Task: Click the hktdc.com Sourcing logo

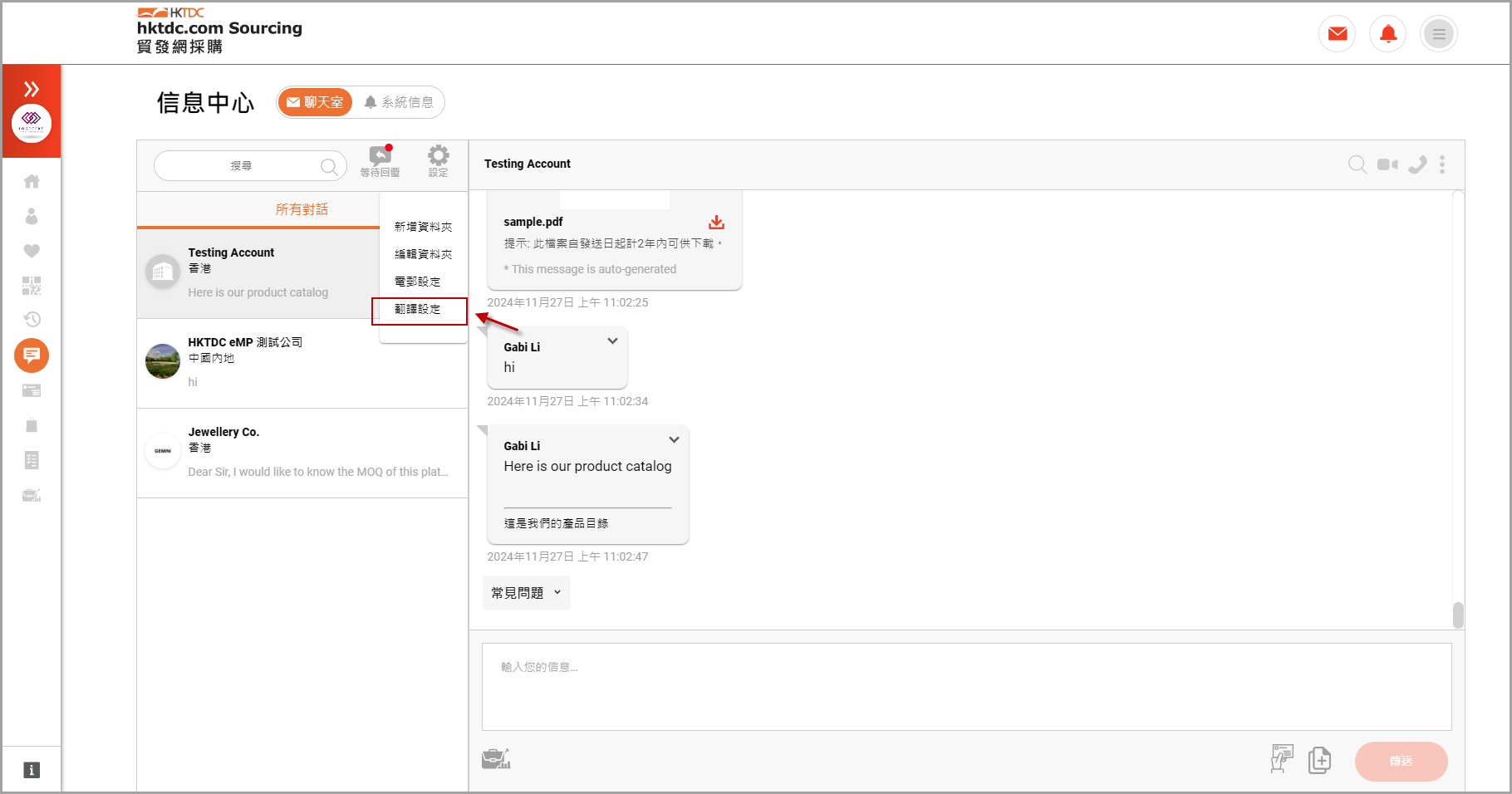Action: (219, 31)
